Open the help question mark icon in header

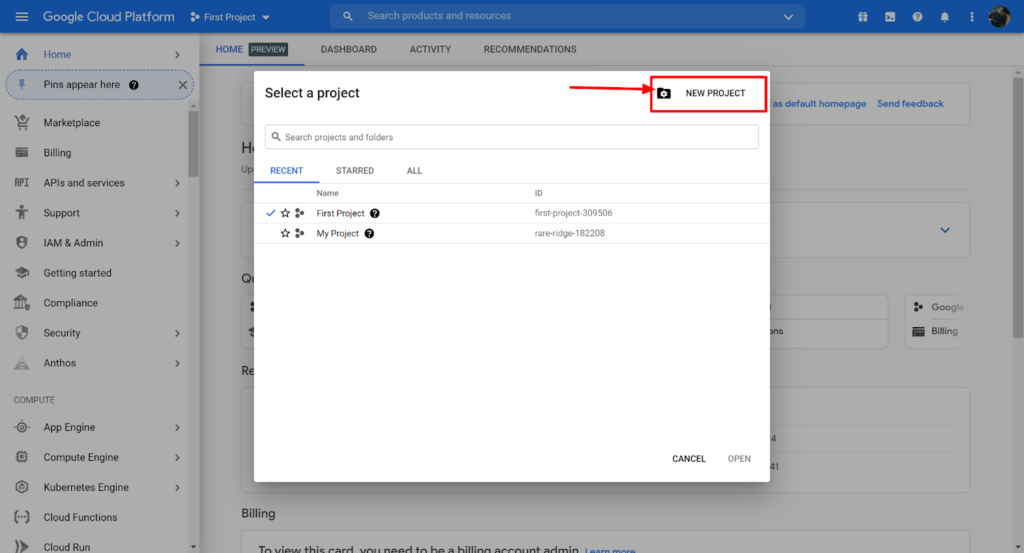pyautogui.click(x=918, y=17)
